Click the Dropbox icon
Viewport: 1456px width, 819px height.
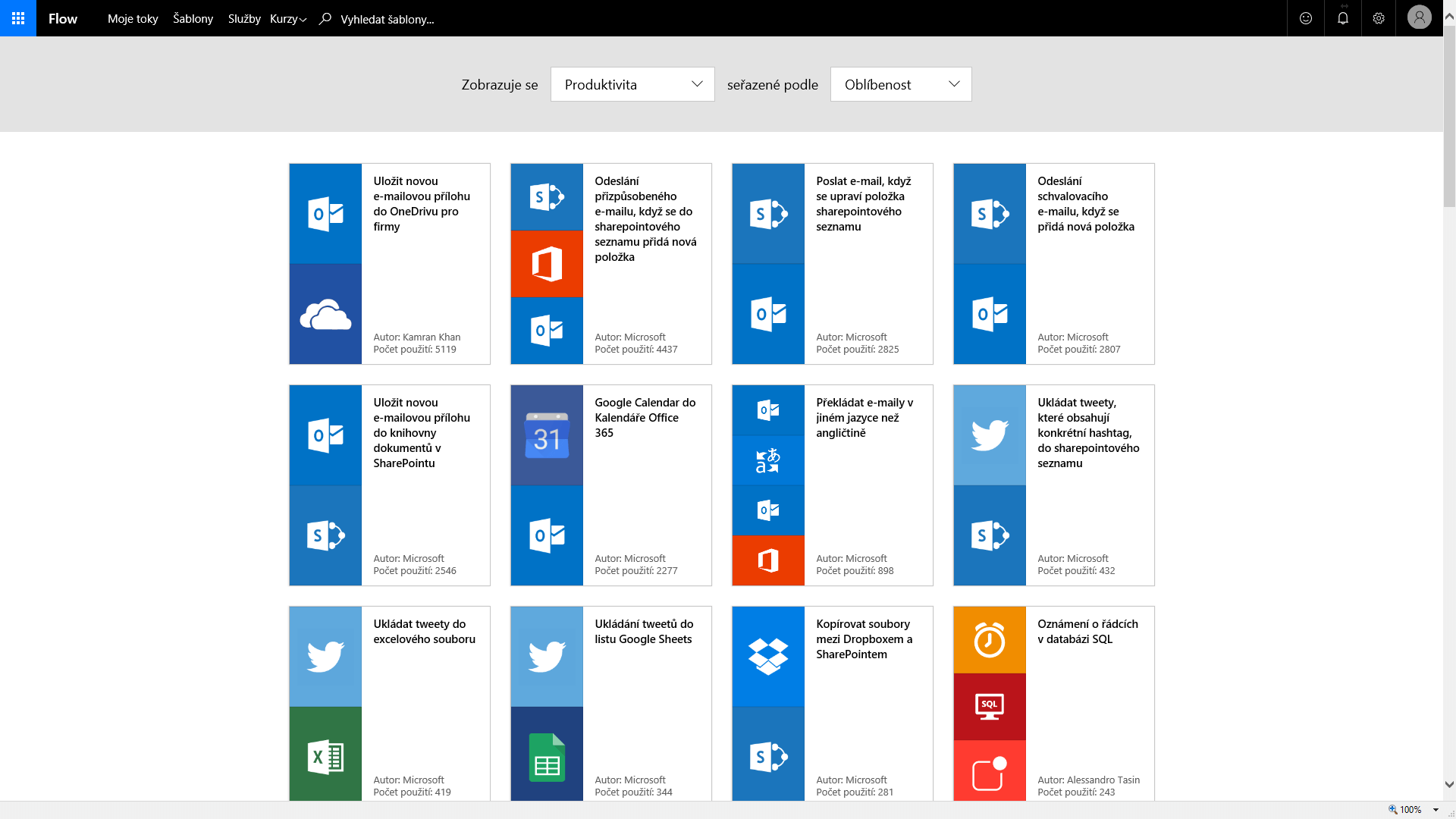768,657
